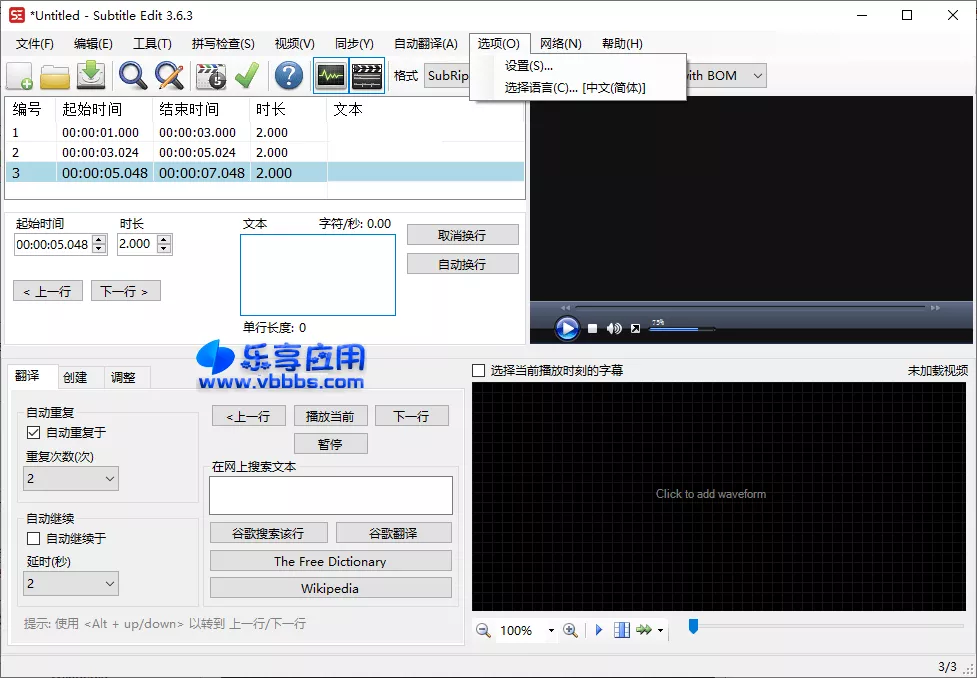
Task: Enable 选择当前播放时刻的字幕 checkbox
Action: (477, 368)
